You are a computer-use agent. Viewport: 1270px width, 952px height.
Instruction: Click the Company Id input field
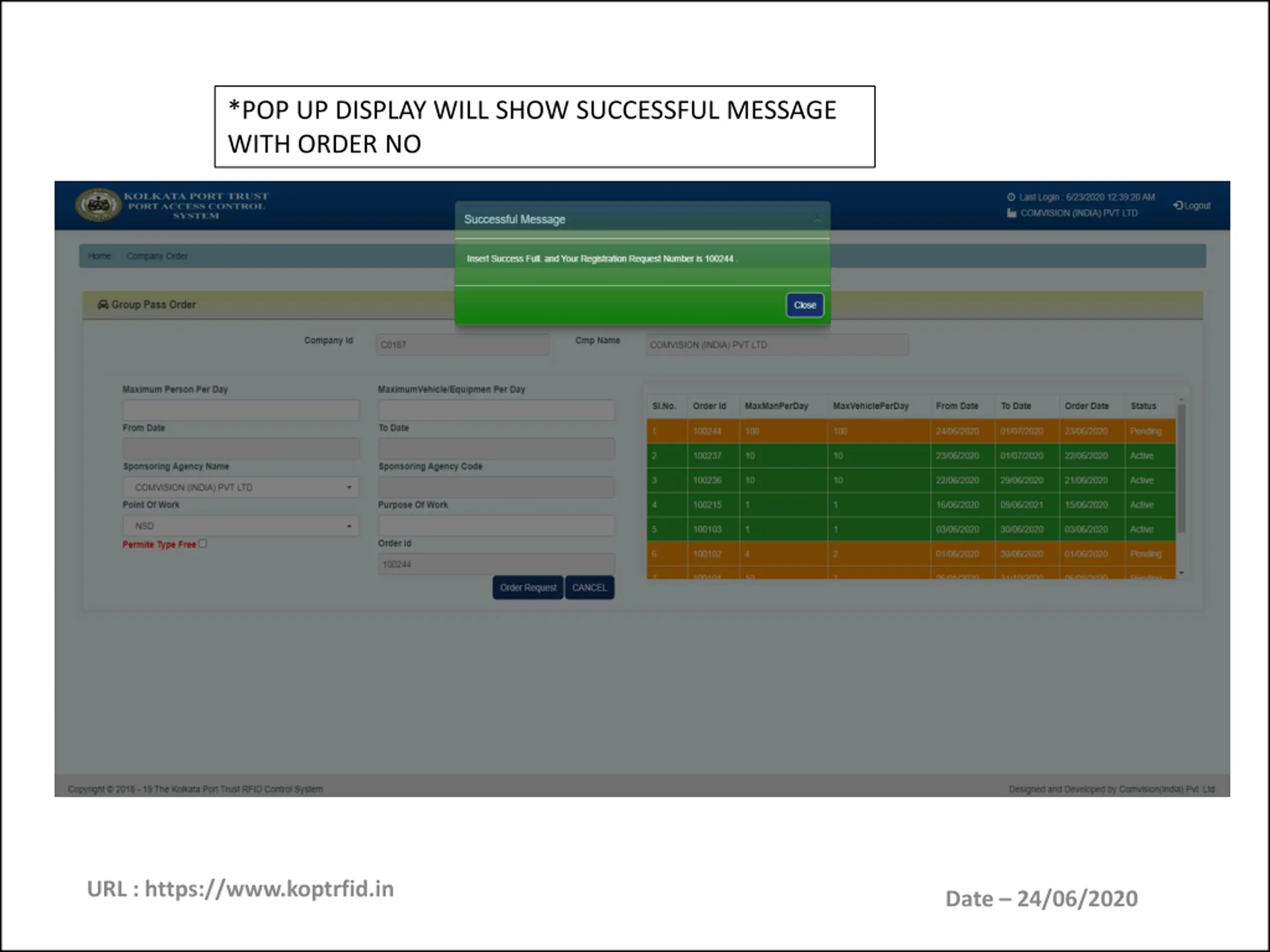coord(462,345)
